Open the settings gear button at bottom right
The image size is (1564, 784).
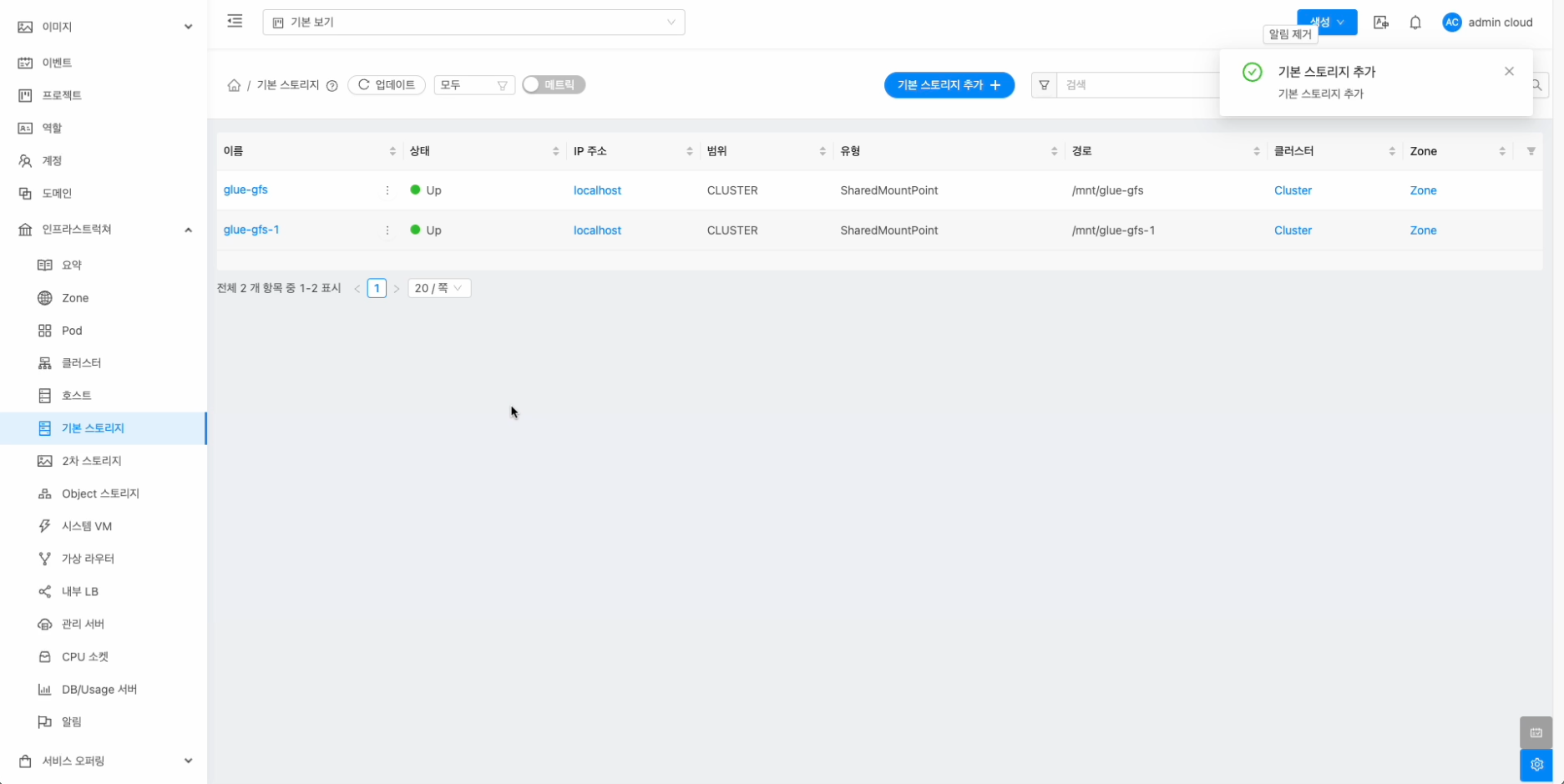[x=1536, y=764]
